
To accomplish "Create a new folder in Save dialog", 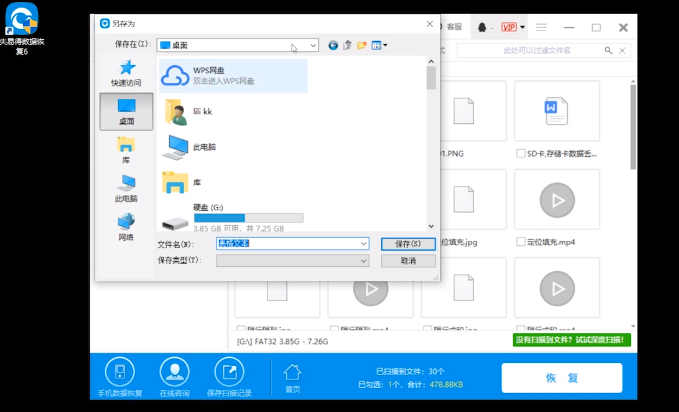I will 362,45.
